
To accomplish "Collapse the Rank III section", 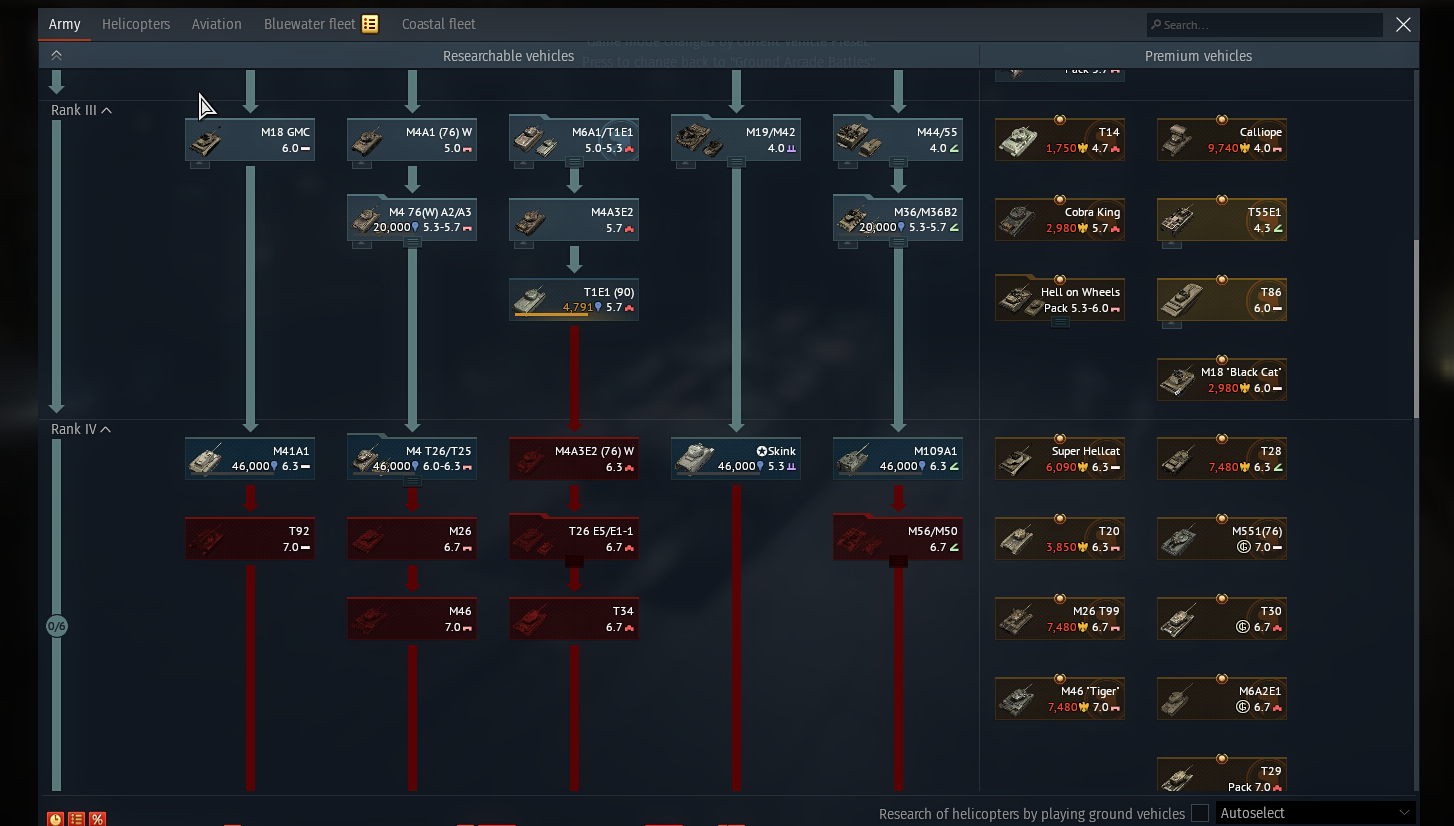I will click(106, 110).
